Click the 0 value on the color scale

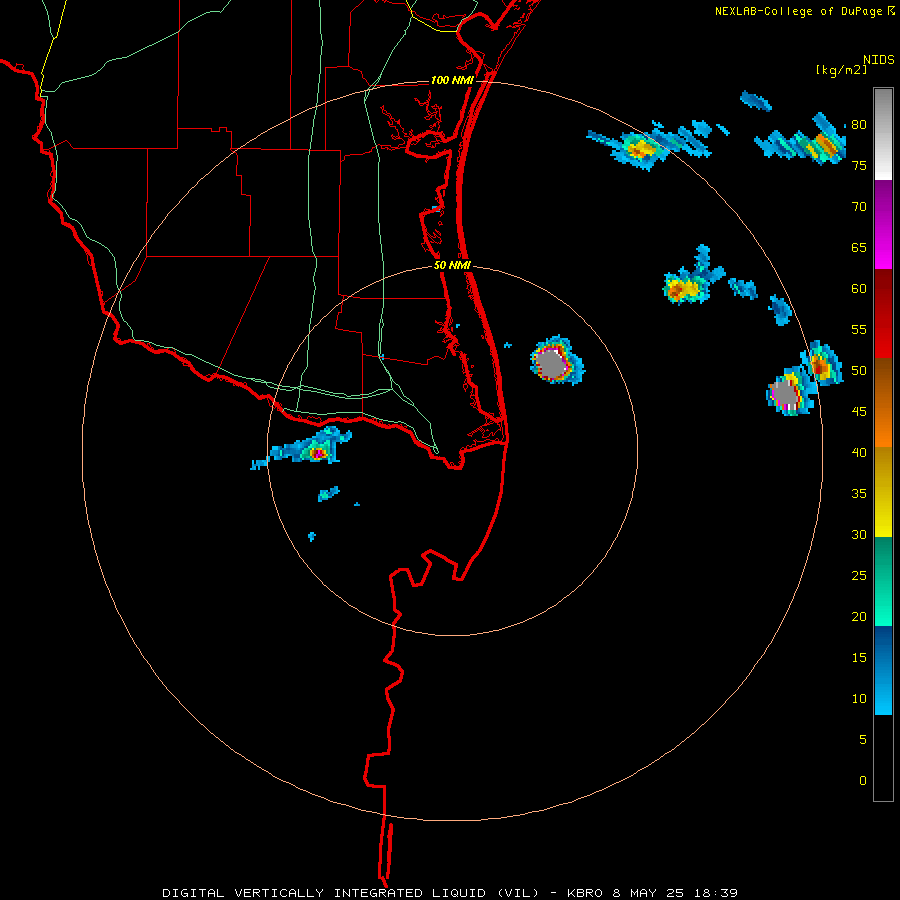coord(863,781)
